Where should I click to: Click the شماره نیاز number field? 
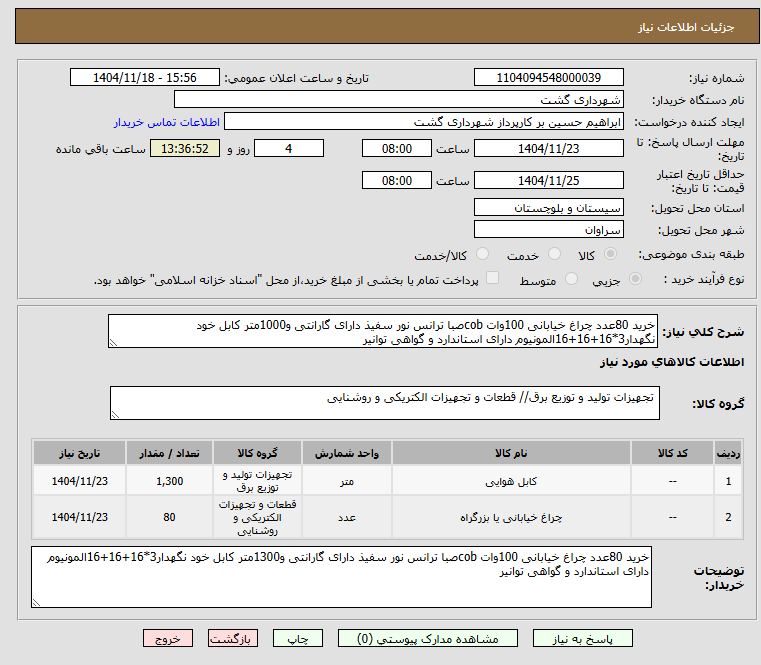pyautogui.click(x=548, y=78)
